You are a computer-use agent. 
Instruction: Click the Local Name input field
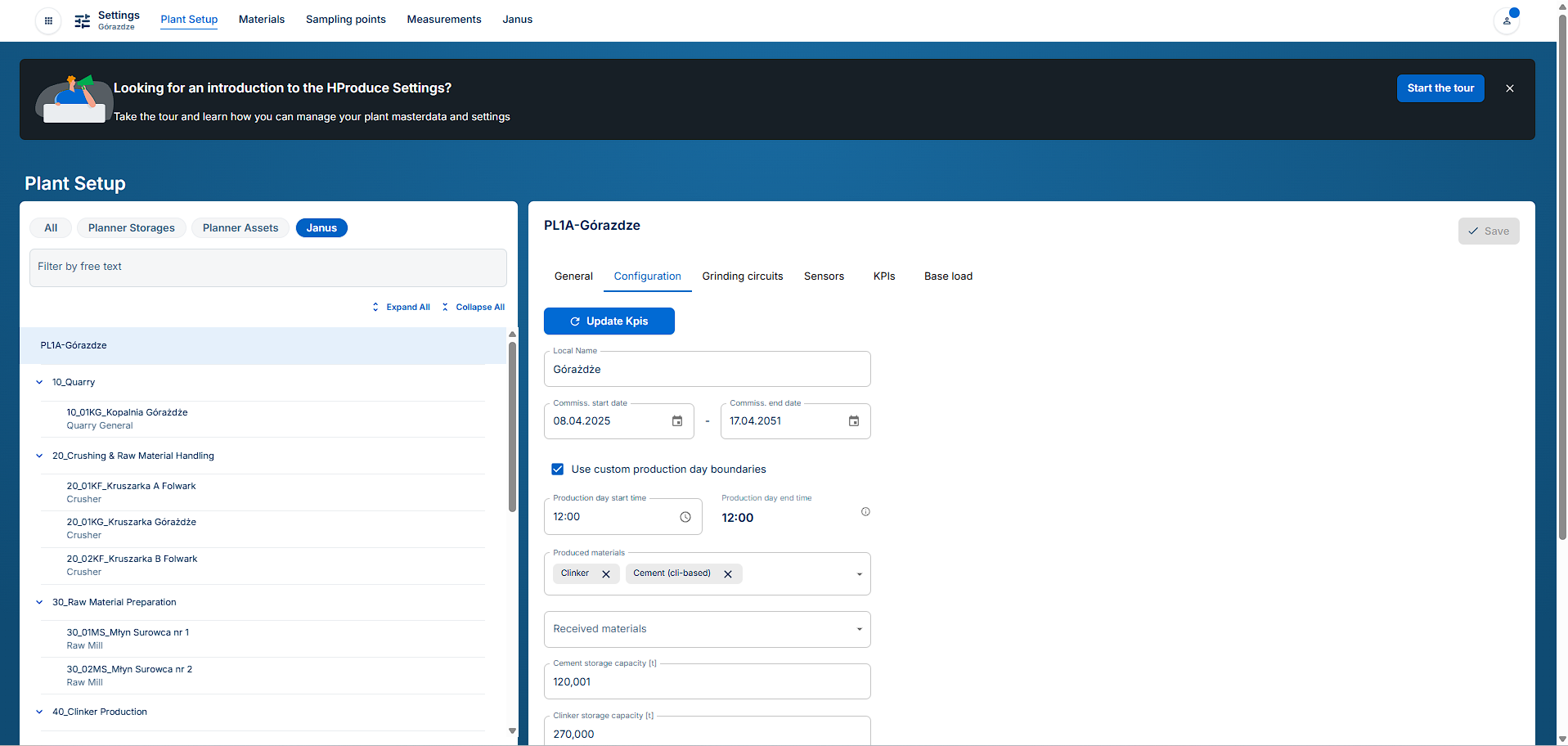708,370
